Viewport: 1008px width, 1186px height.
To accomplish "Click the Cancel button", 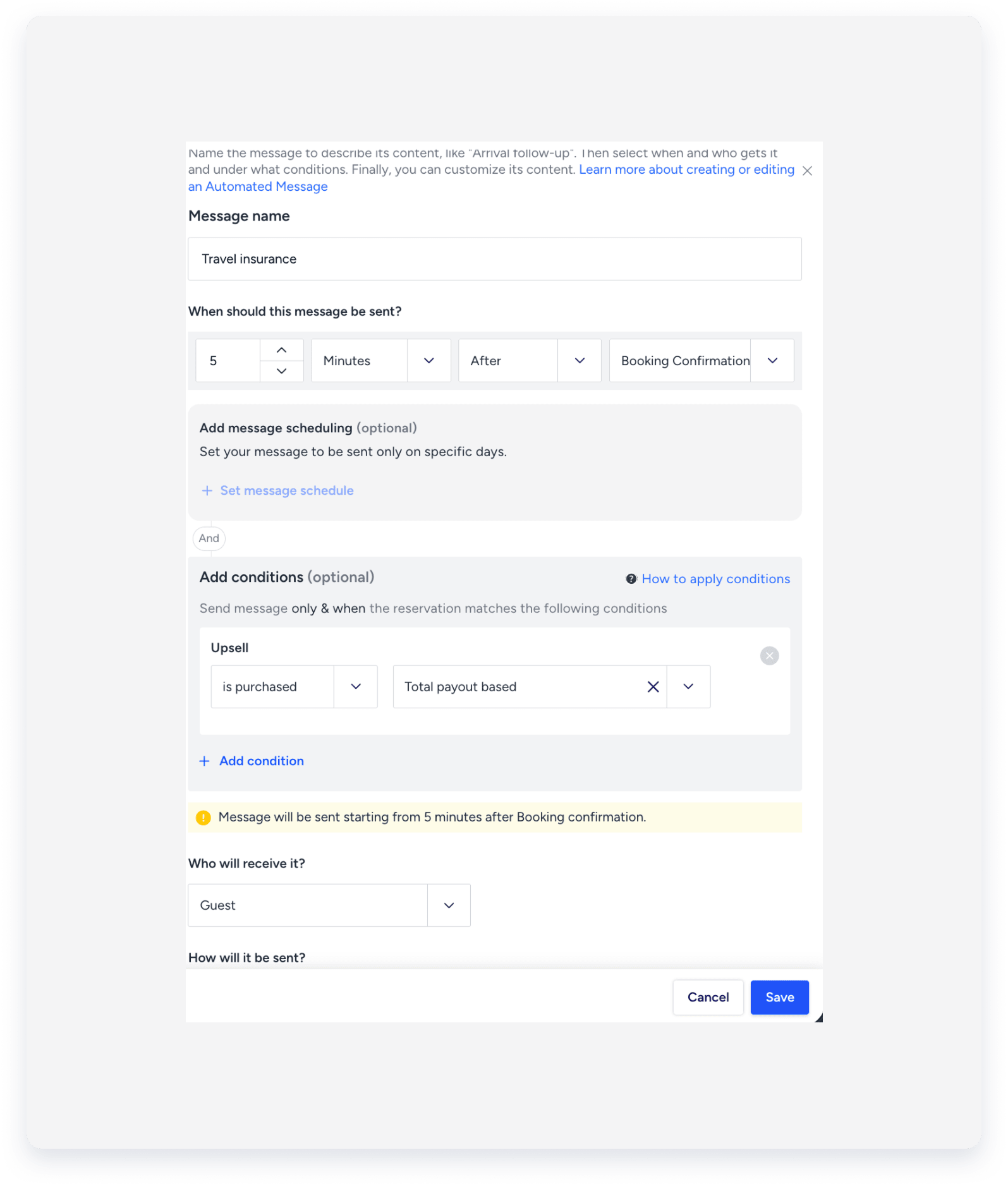I will pos(708,998).
